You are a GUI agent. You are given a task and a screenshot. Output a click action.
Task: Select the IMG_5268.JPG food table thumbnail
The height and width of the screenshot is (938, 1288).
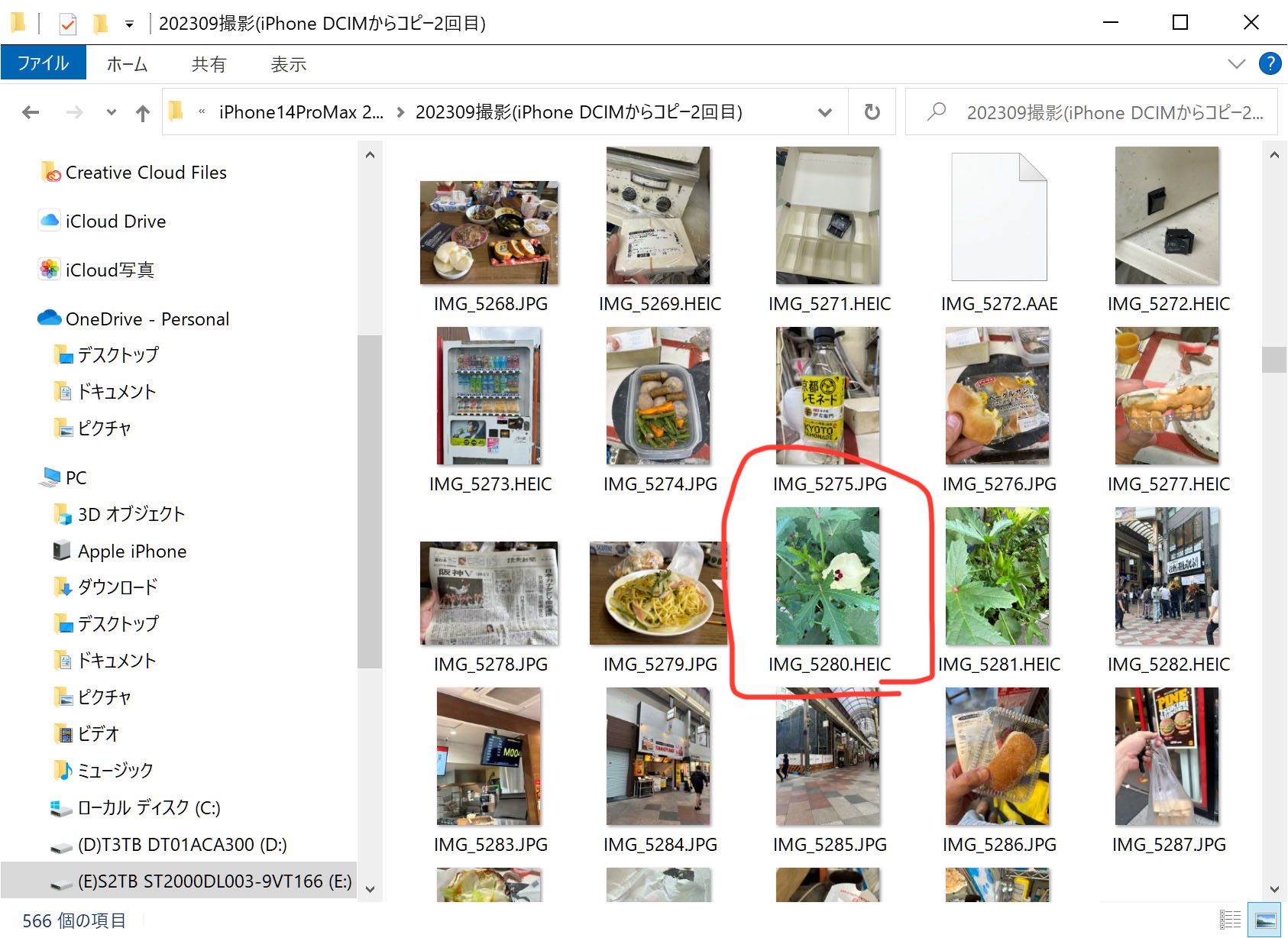(489, 232)
